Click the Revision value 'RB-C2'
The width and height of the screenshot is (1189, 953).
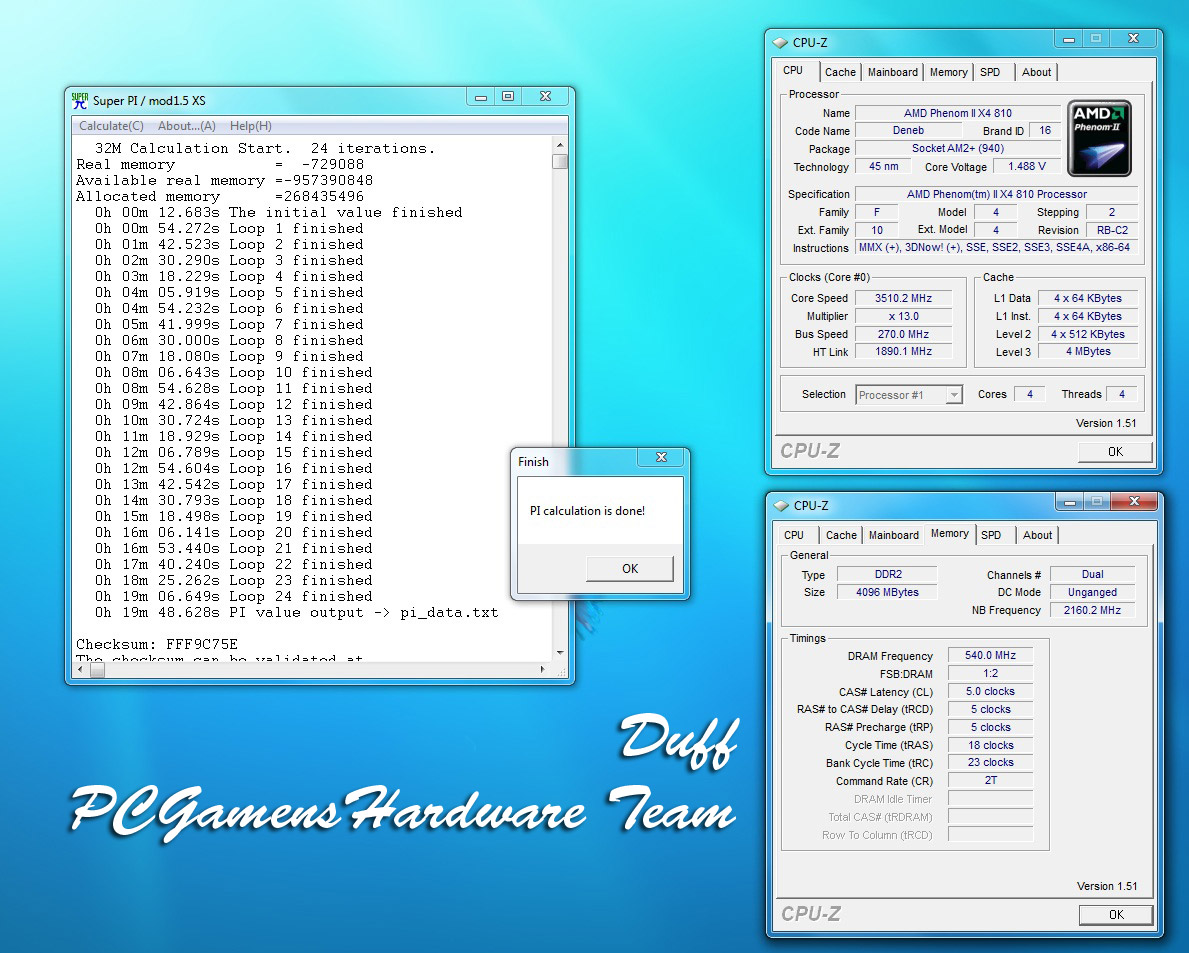1112,230
